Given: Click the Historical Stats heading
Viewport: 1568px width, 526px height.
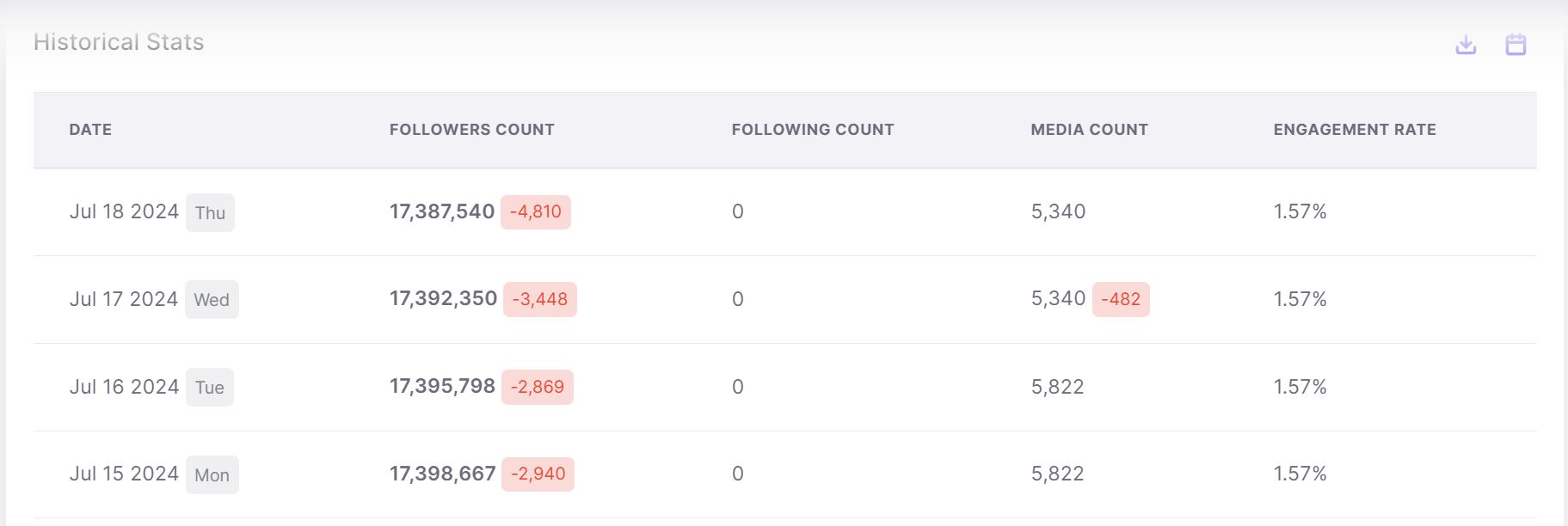Looking at the screenshot, I should click(119, 42).
